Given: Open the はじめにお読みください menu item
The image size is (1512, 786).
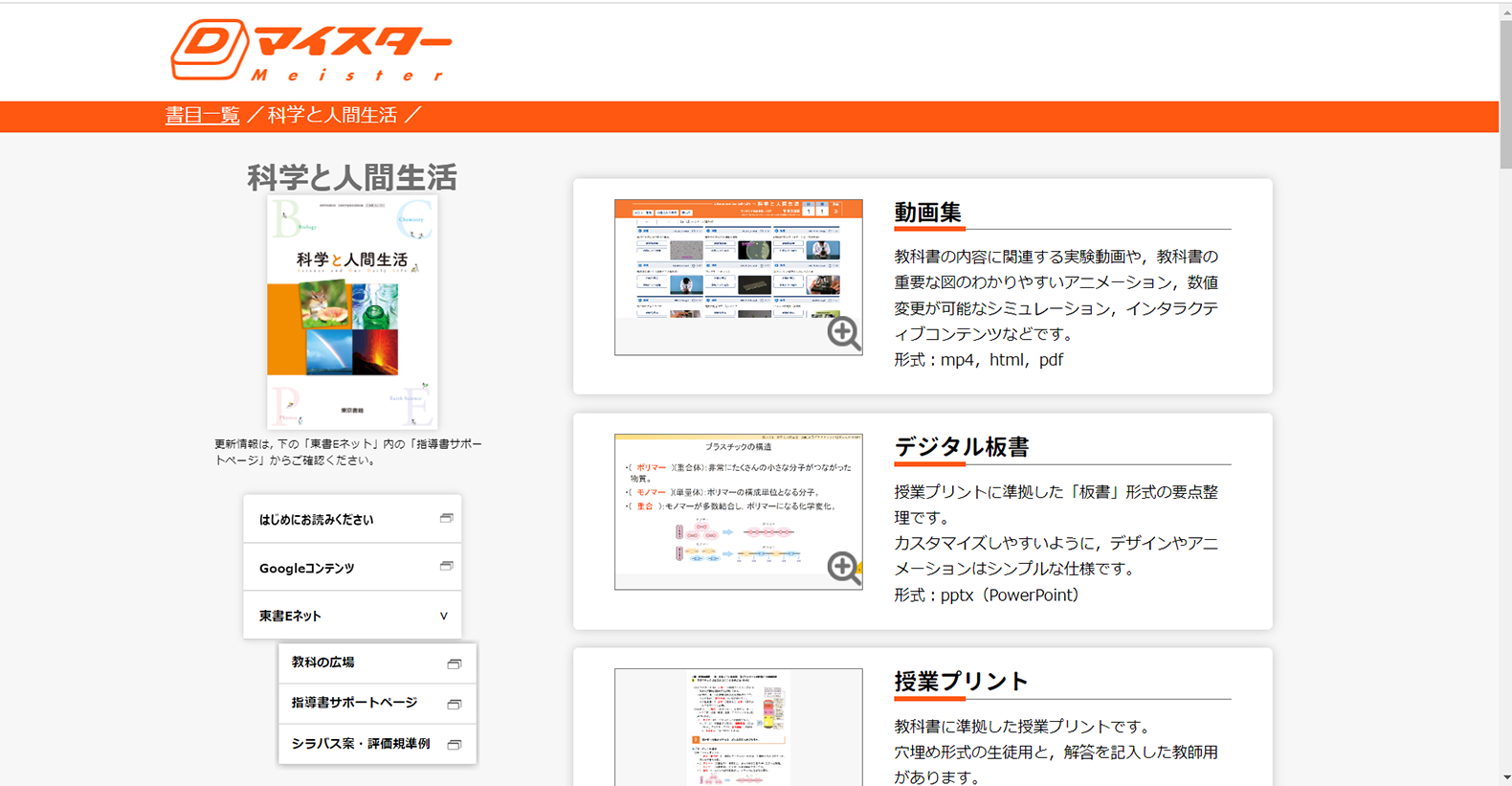Looking at the screenshot, I should click(x=317, y=520).
